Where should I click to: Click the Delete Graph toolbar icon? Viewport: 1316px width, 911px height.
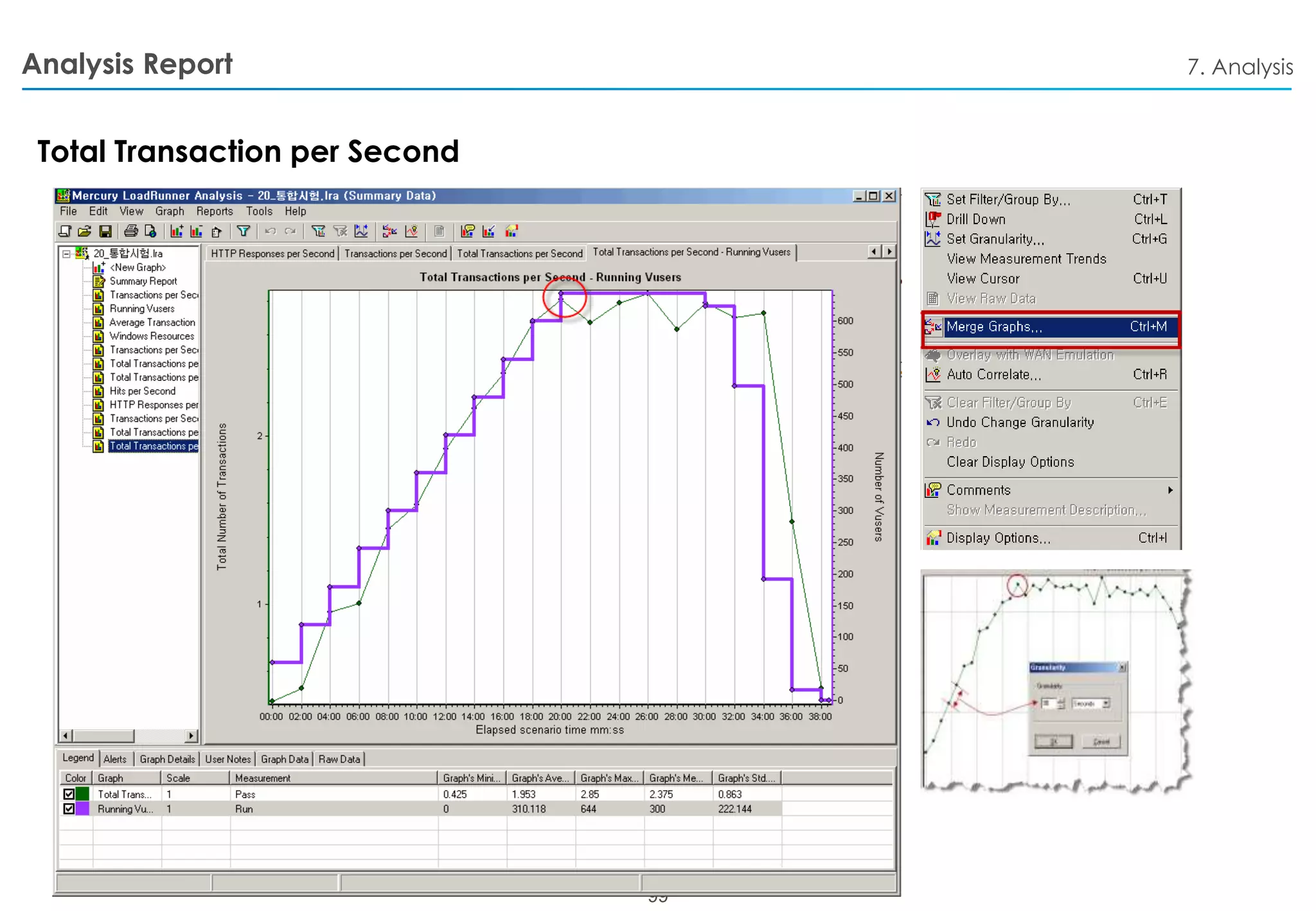tap(196, 231)
